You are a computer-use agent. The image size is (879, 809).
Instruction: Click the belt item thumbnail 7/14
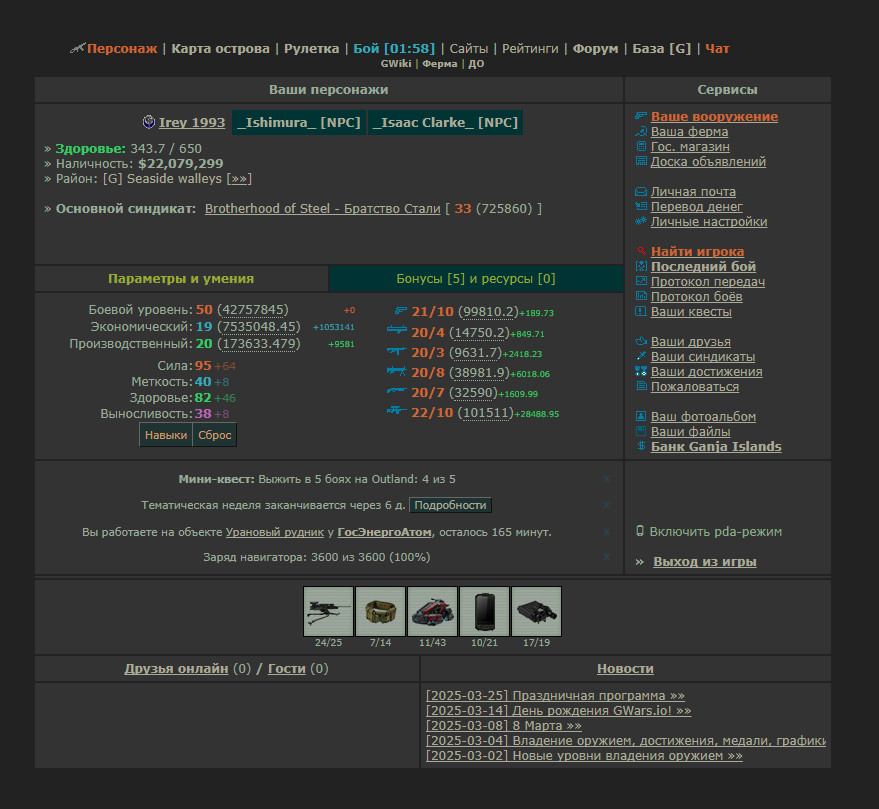pos(380,611)
